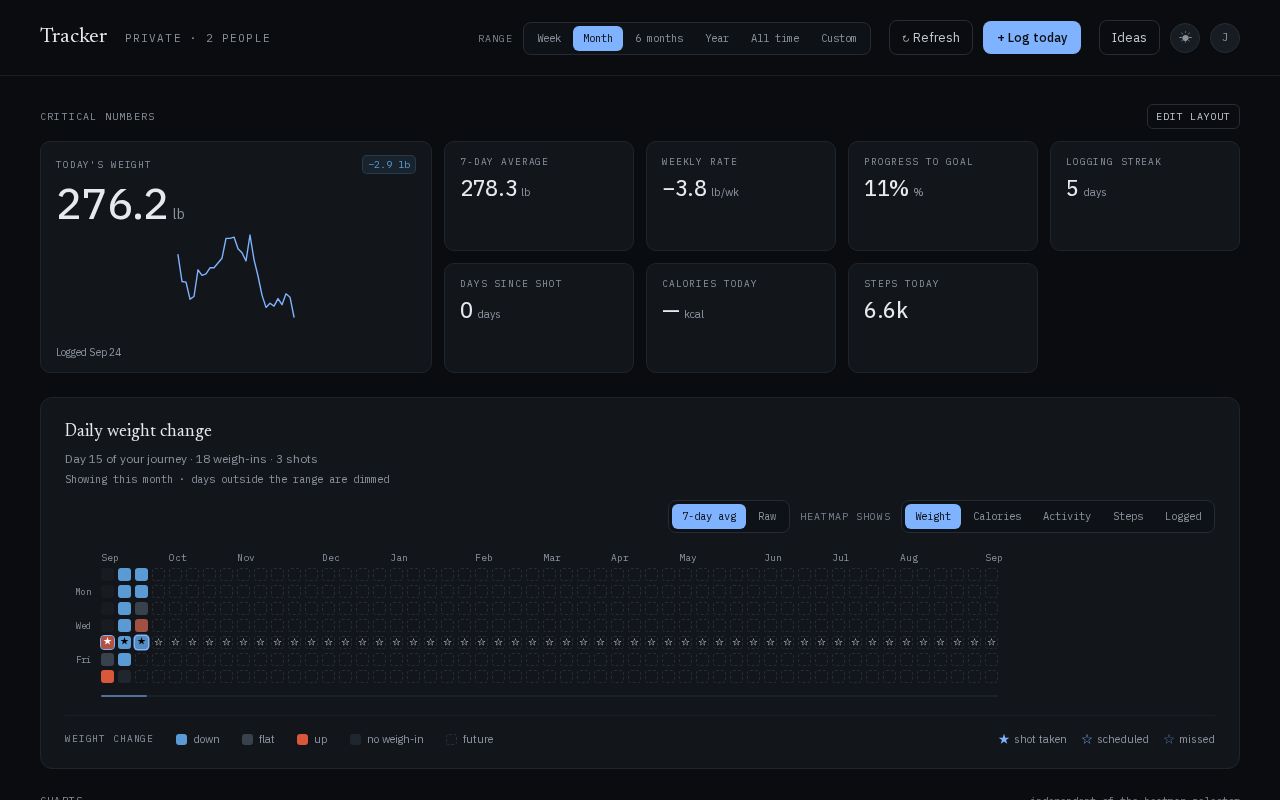Open the Ideas page
Viewport: 1280px width, 800px height.
coord(1129,38)
